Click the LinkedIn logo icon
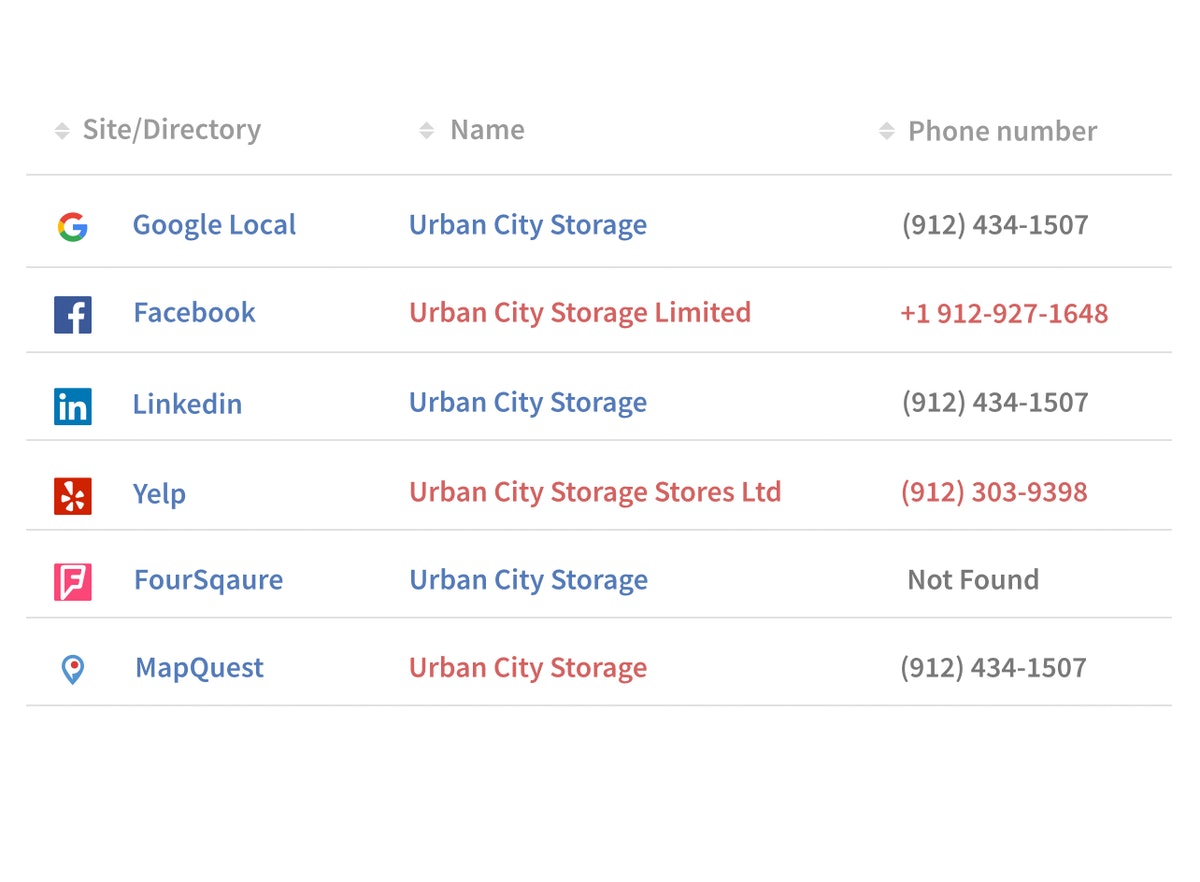The height and width of the screenshot is (882, 1200). [x=73, y=406]
